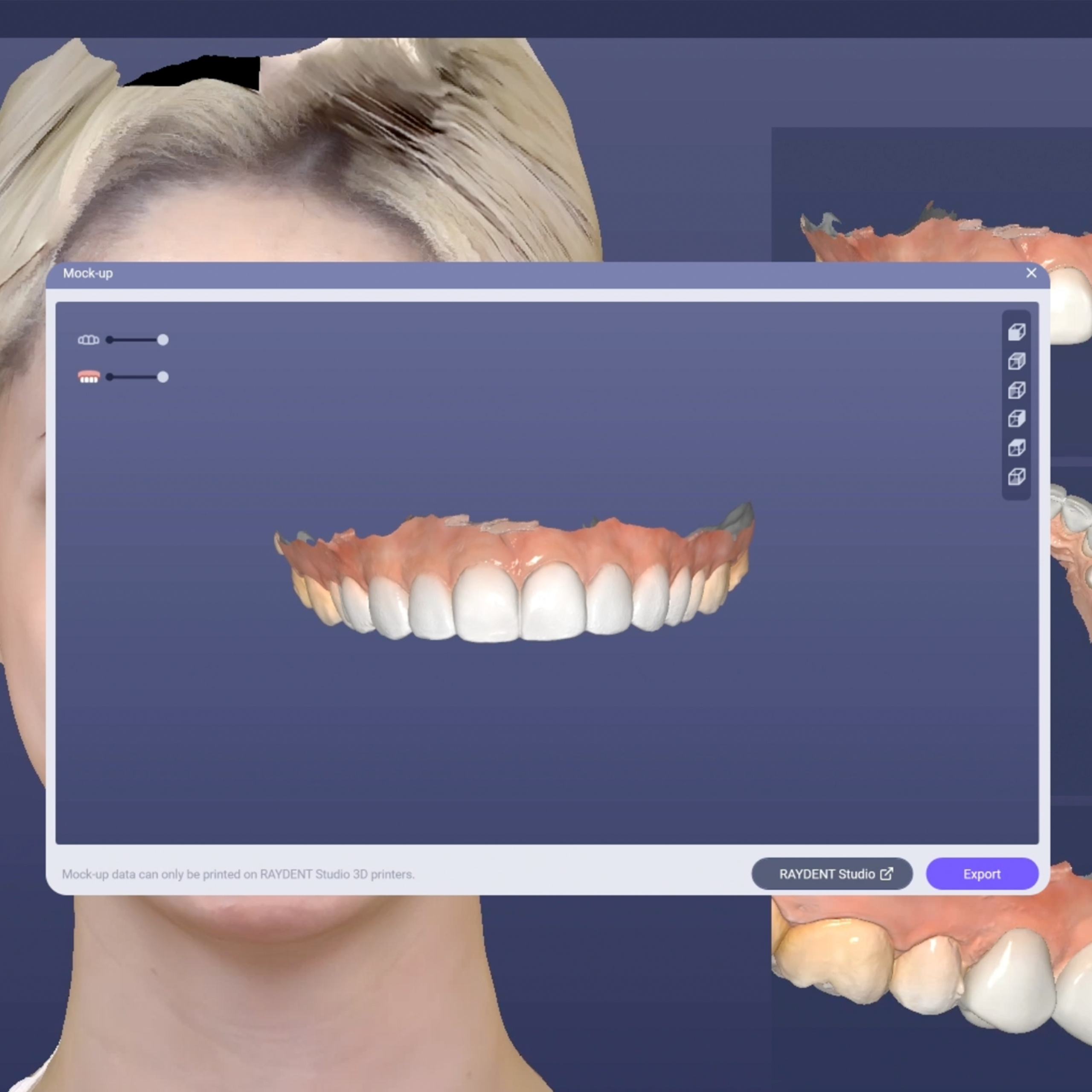This screenshot has height=1092, width=1092.
Task: Set teeth outline slider to minimum endpoint
Action: (110, 340)
